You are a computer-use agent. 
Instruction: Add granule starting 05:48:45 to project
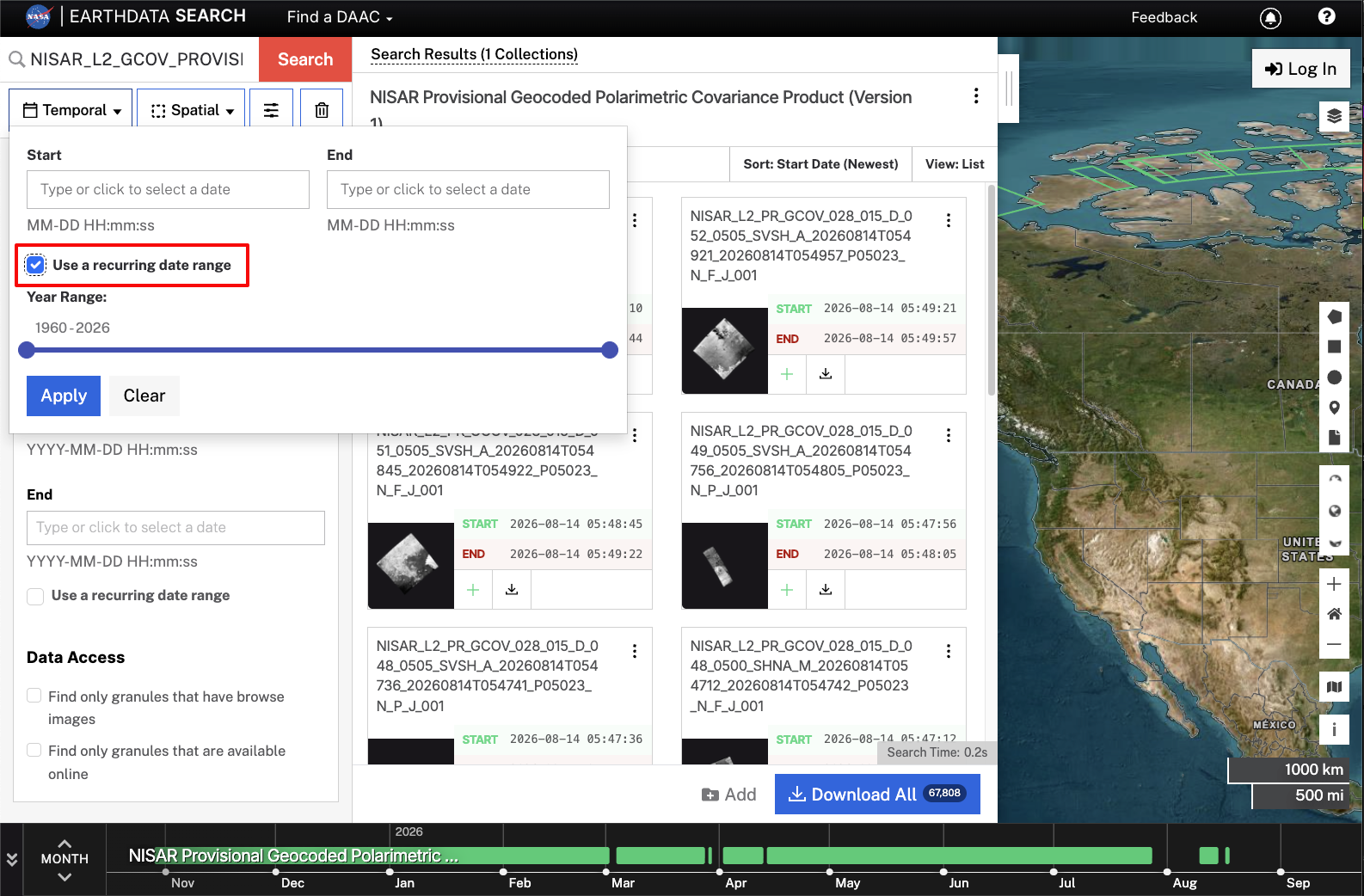(473, 590)
